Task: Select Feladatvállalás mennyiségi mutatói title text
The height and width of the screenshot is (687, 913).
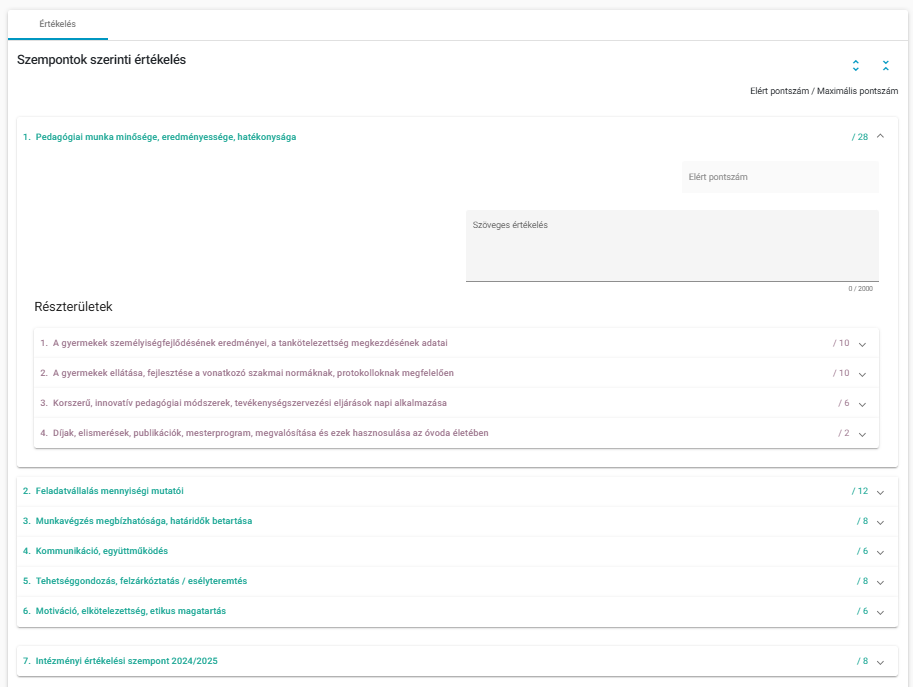Action: [x=109, y=491]
